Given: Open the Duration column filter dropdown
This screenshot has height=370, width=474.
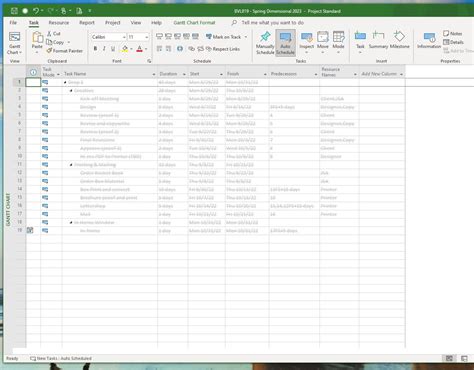Looking at the screenshot, I should [x=184, y=74].
